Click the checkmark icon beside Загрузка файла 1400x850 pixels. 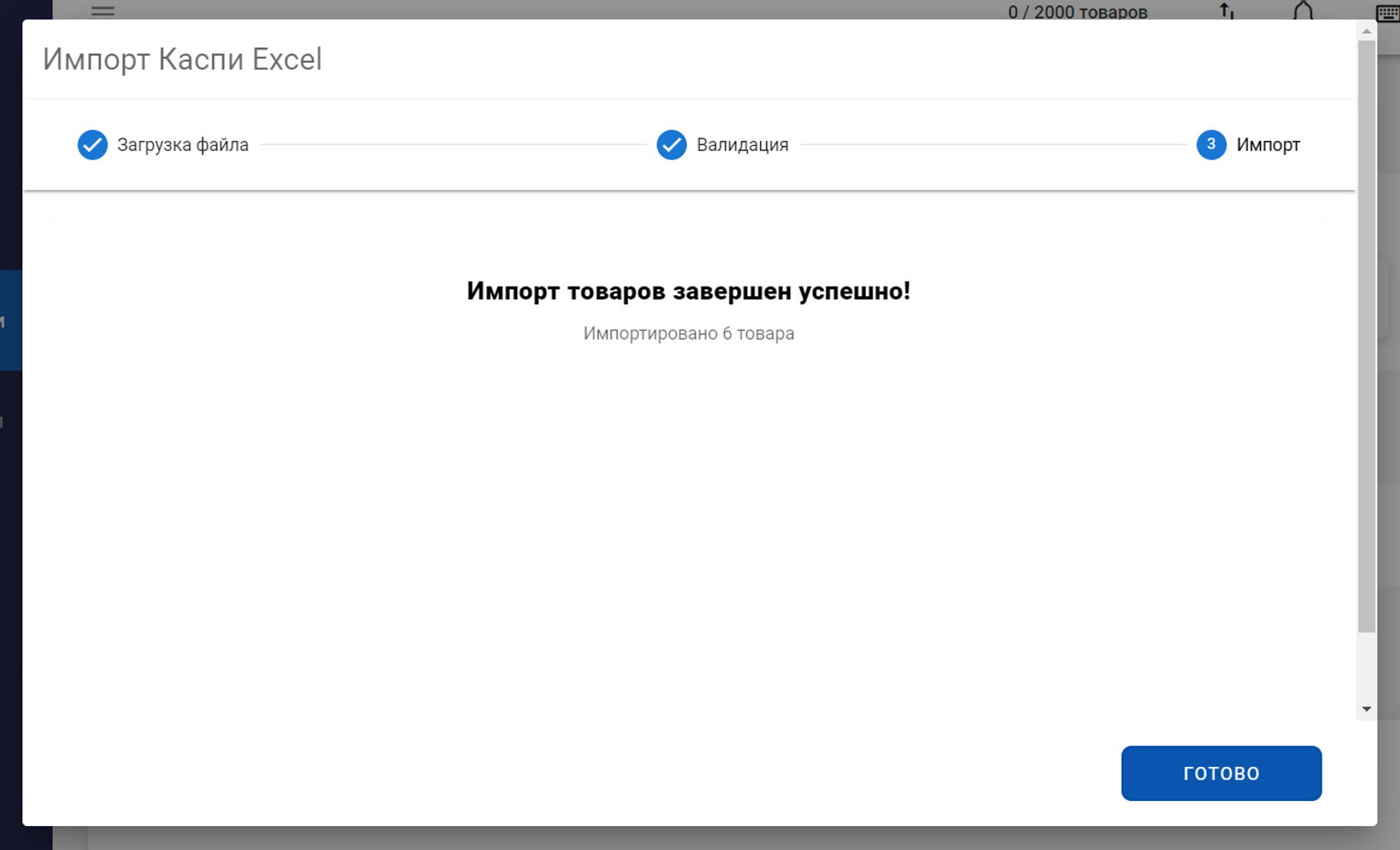point(93,145)
